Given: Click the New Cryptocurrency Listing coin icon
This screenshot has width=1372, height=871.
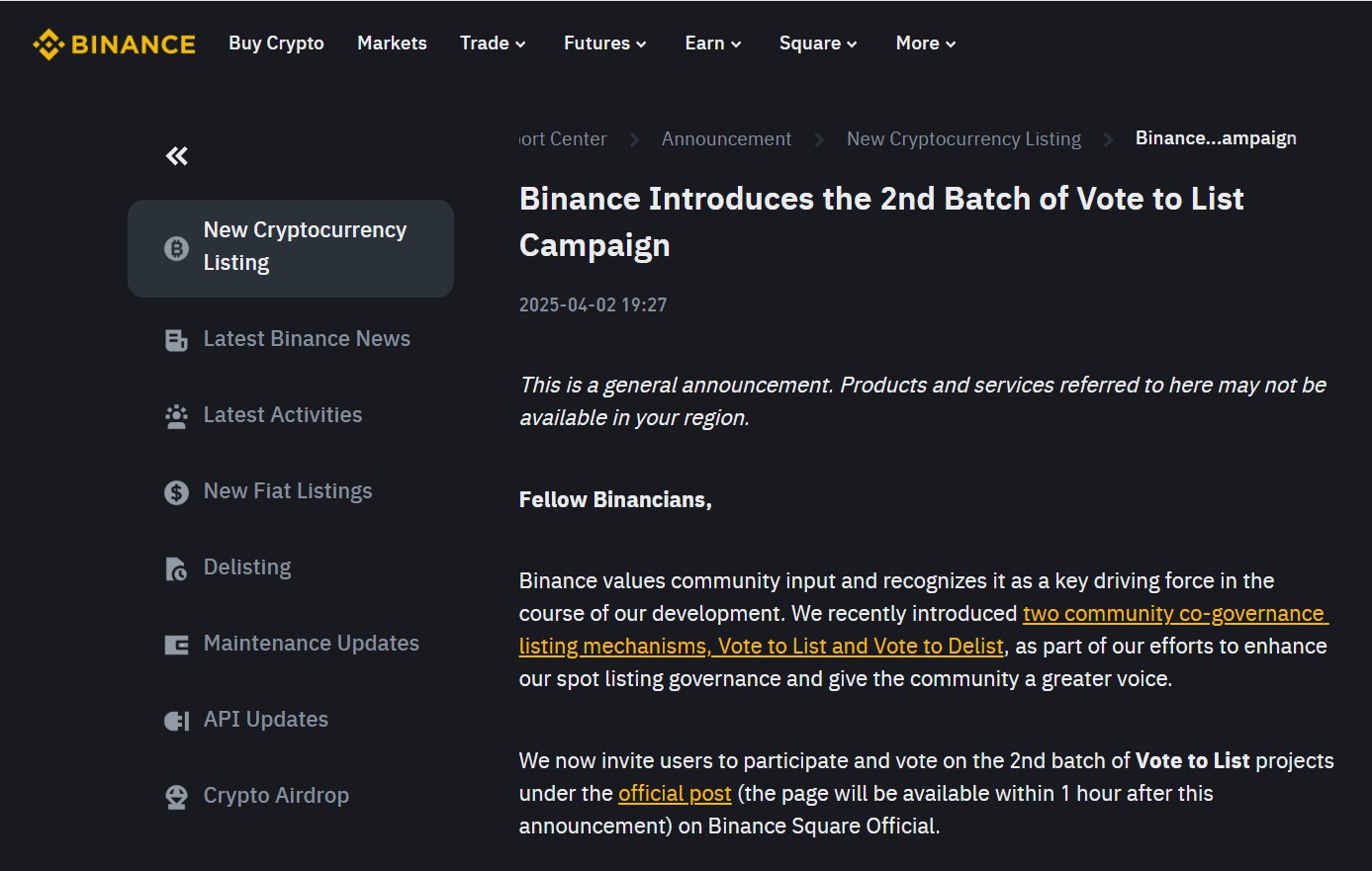Looking at the screenshot, I should coord(176,248).
